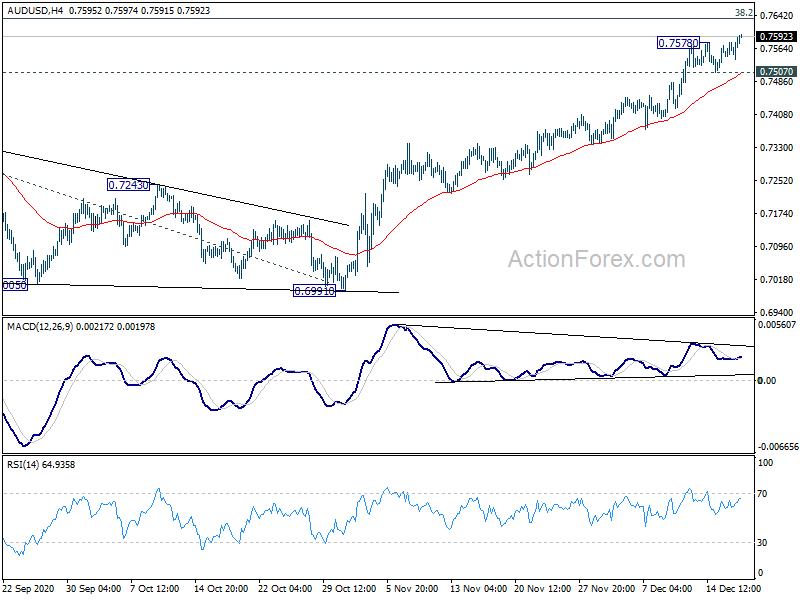The width and height of the screenshot is (800, 600).
Task: Click the 38.2 Fibonacci level label
Action: 743,13
